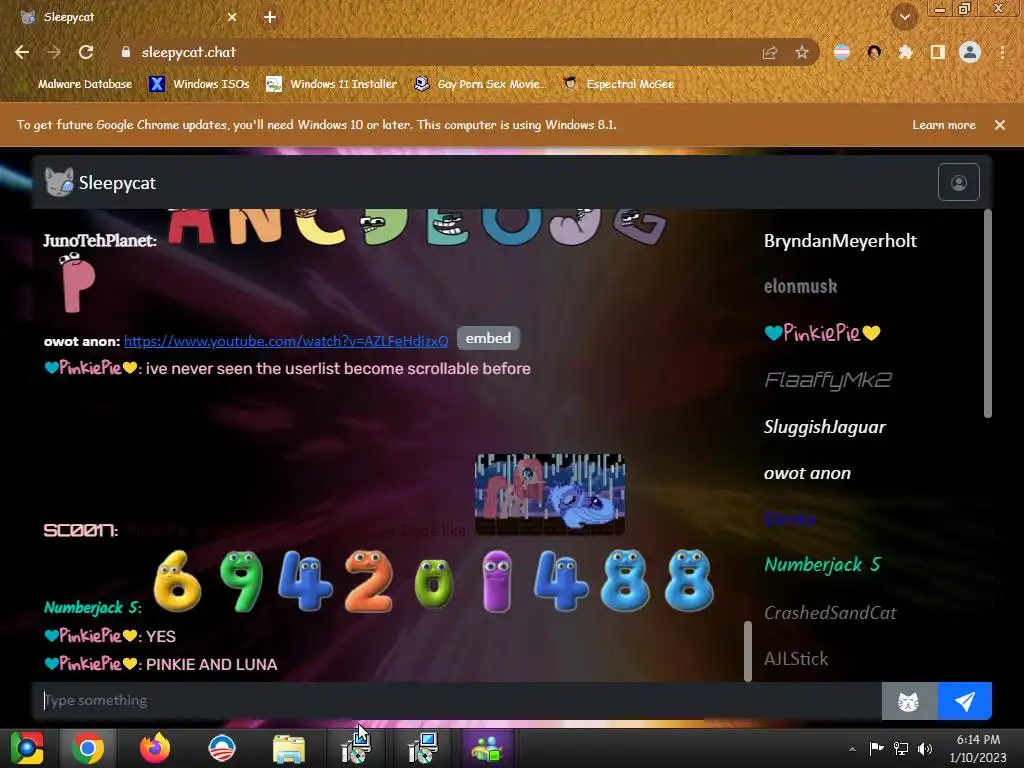Open Firefox from the taskbar
Viewport: 1024px width, 768px height.
point(155,748)
